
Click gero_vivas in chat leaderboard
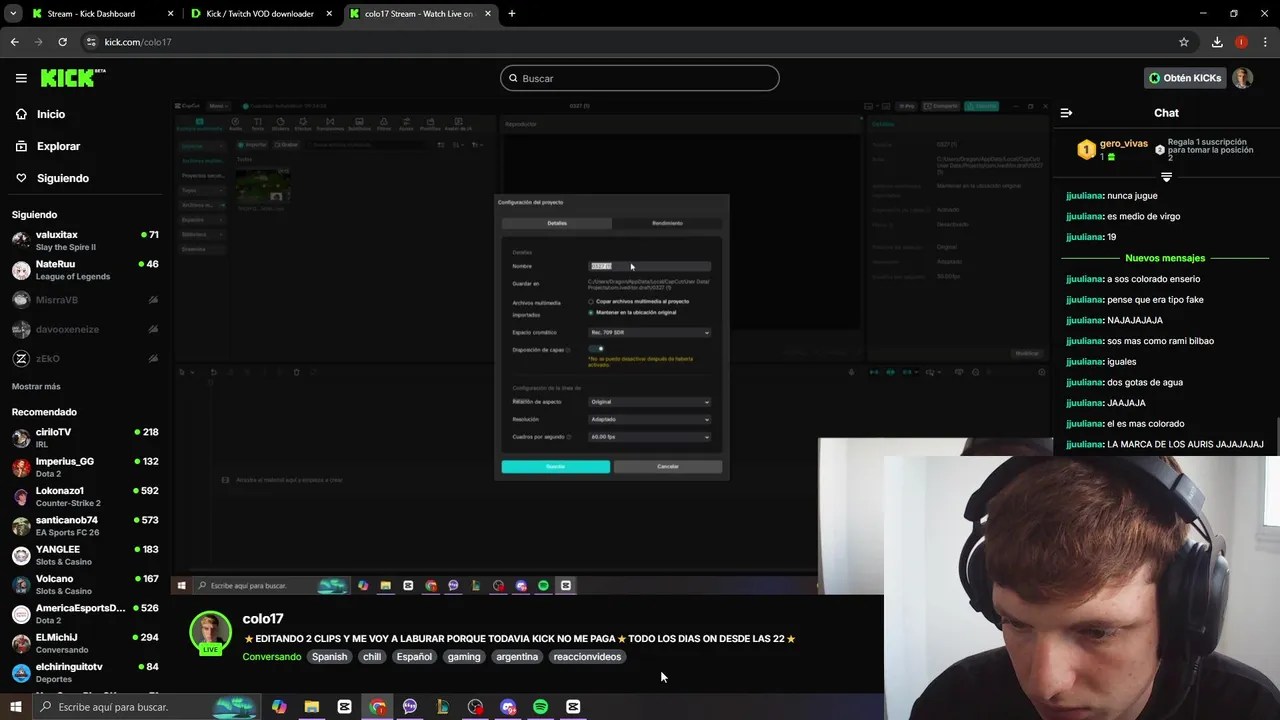point(1124,144)
